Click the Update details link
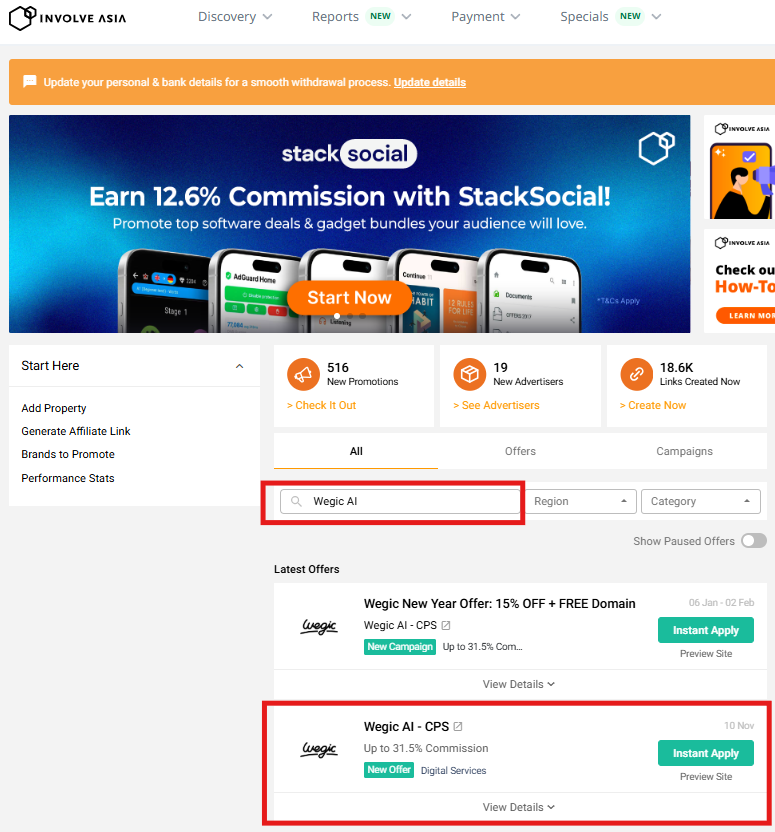 429,82
